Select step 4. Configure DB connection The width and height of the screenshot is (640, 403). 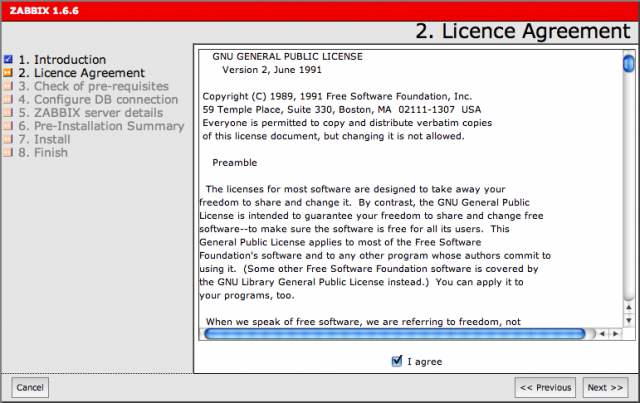pyautogui.click(x=98, y=100)
